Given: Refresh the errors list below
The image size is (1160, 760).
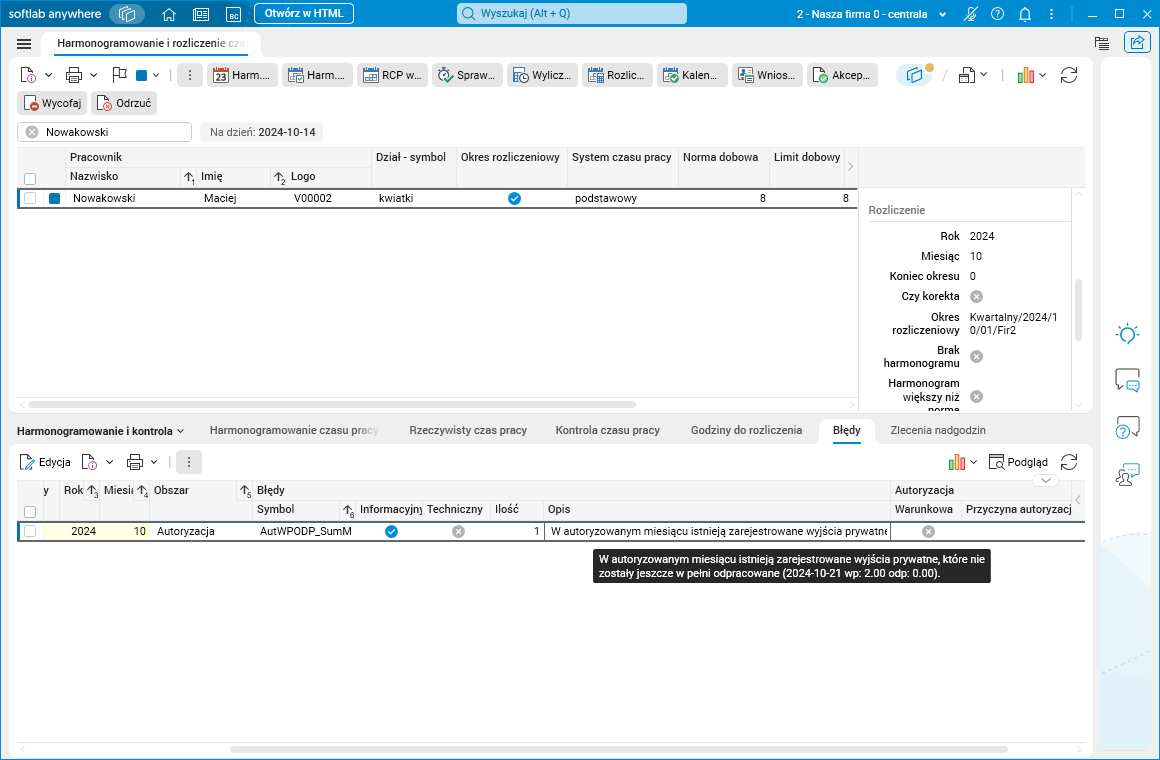Looking at the screenshot, I should click(x=1068, y=462).
